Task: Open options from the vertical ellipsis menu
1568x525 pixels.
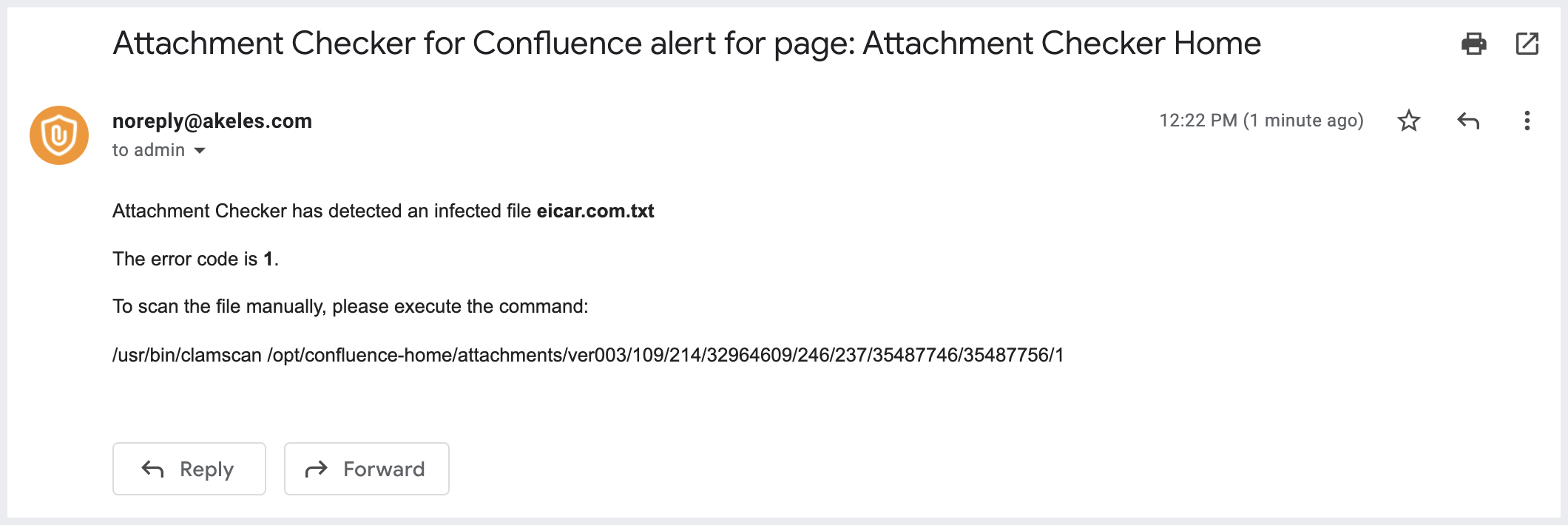Action: pyautogui.click(x=1527, y=121)
